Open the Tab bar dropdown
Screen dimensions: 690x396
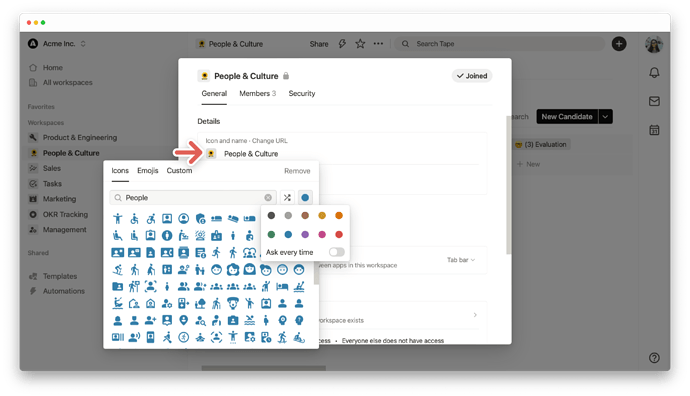pos(461,260)
